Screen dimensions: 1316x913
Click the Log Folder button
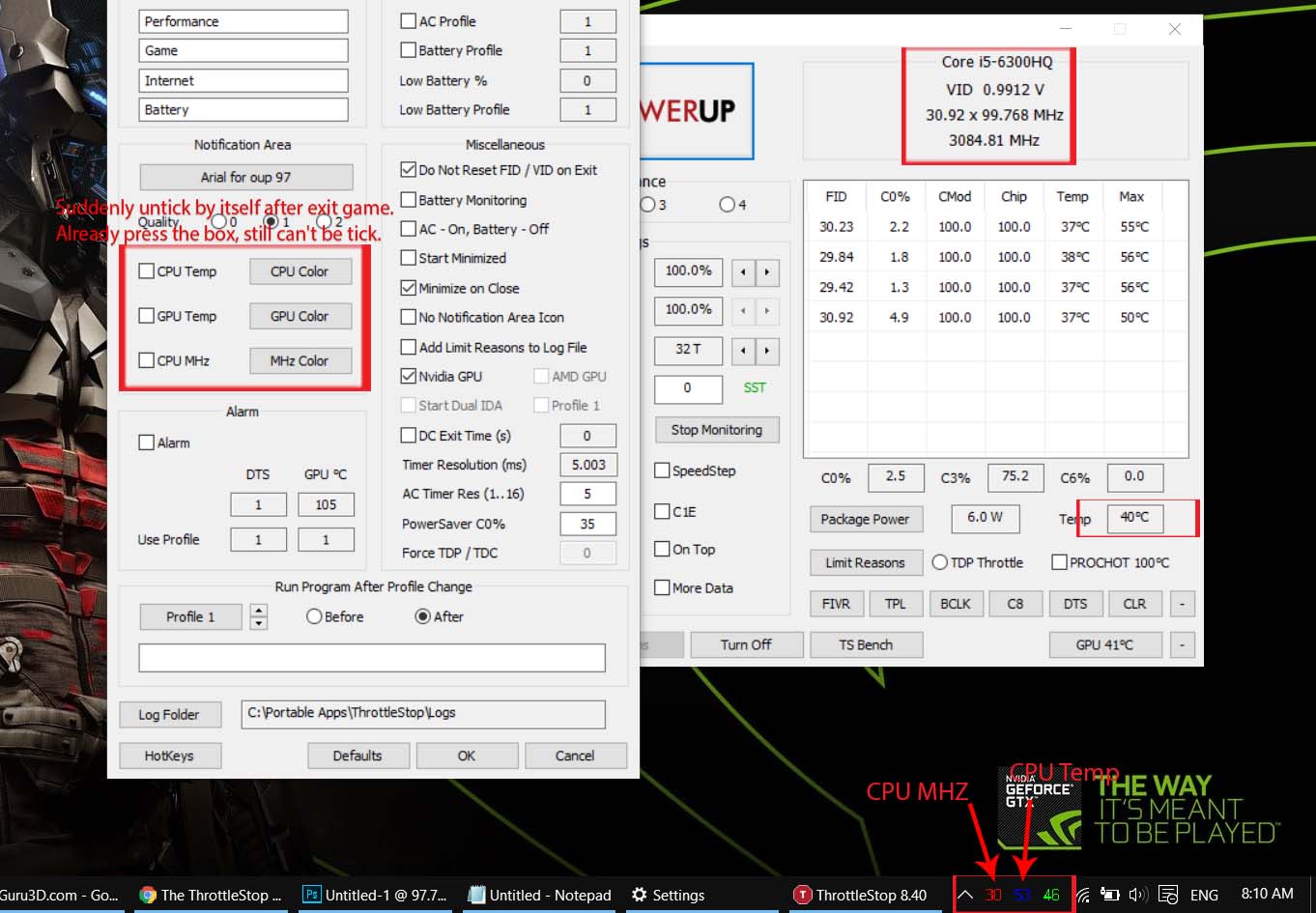[x=169, y=715]
